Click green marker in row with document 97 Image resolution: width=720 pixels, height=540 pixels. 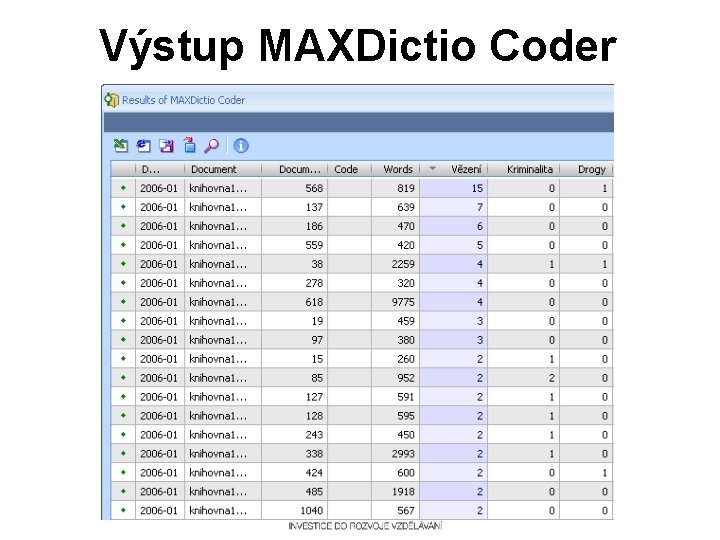(123, 340)
